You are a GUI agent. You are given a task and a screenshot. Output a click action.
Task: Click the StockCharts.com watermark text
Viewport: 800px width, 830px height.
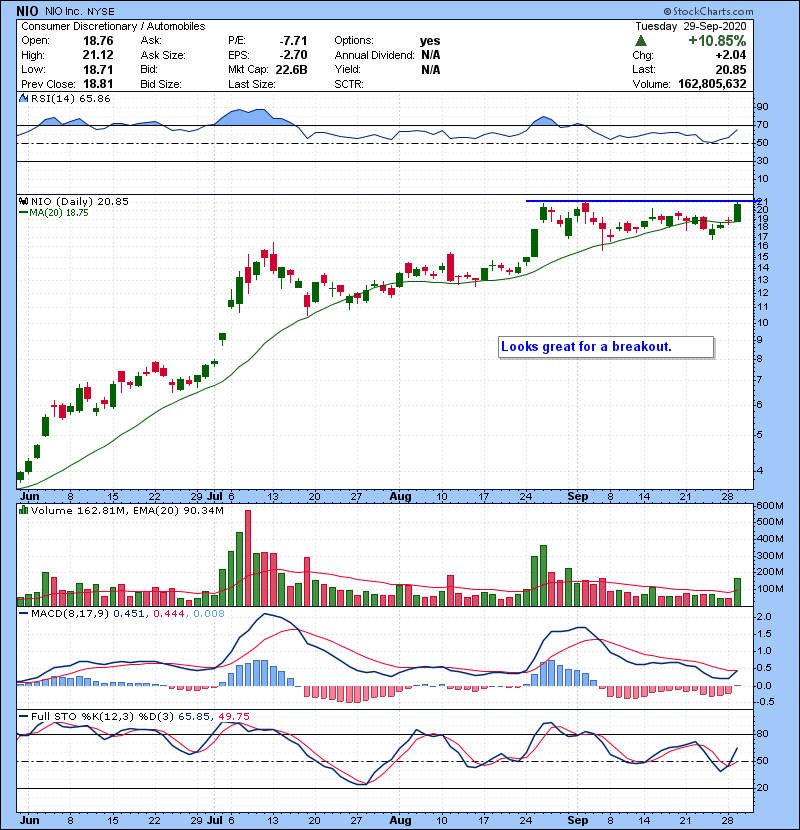708,11
